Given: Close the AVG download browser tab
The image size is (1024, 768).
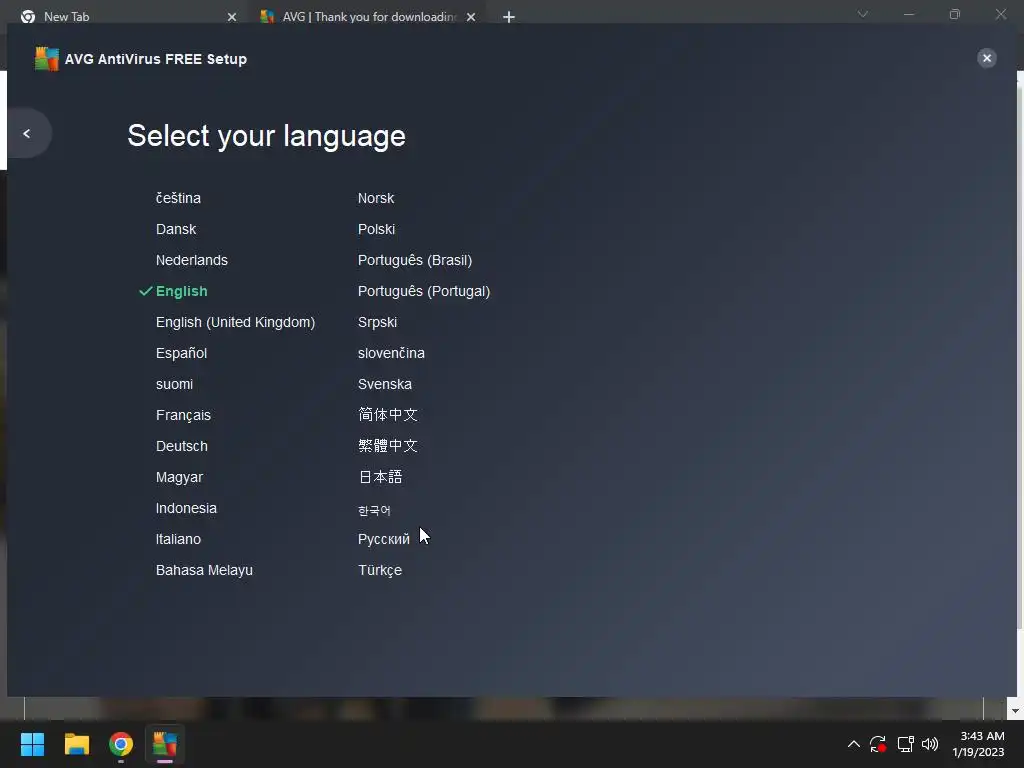Looking at the screenshot, I should tap(471, 17).
